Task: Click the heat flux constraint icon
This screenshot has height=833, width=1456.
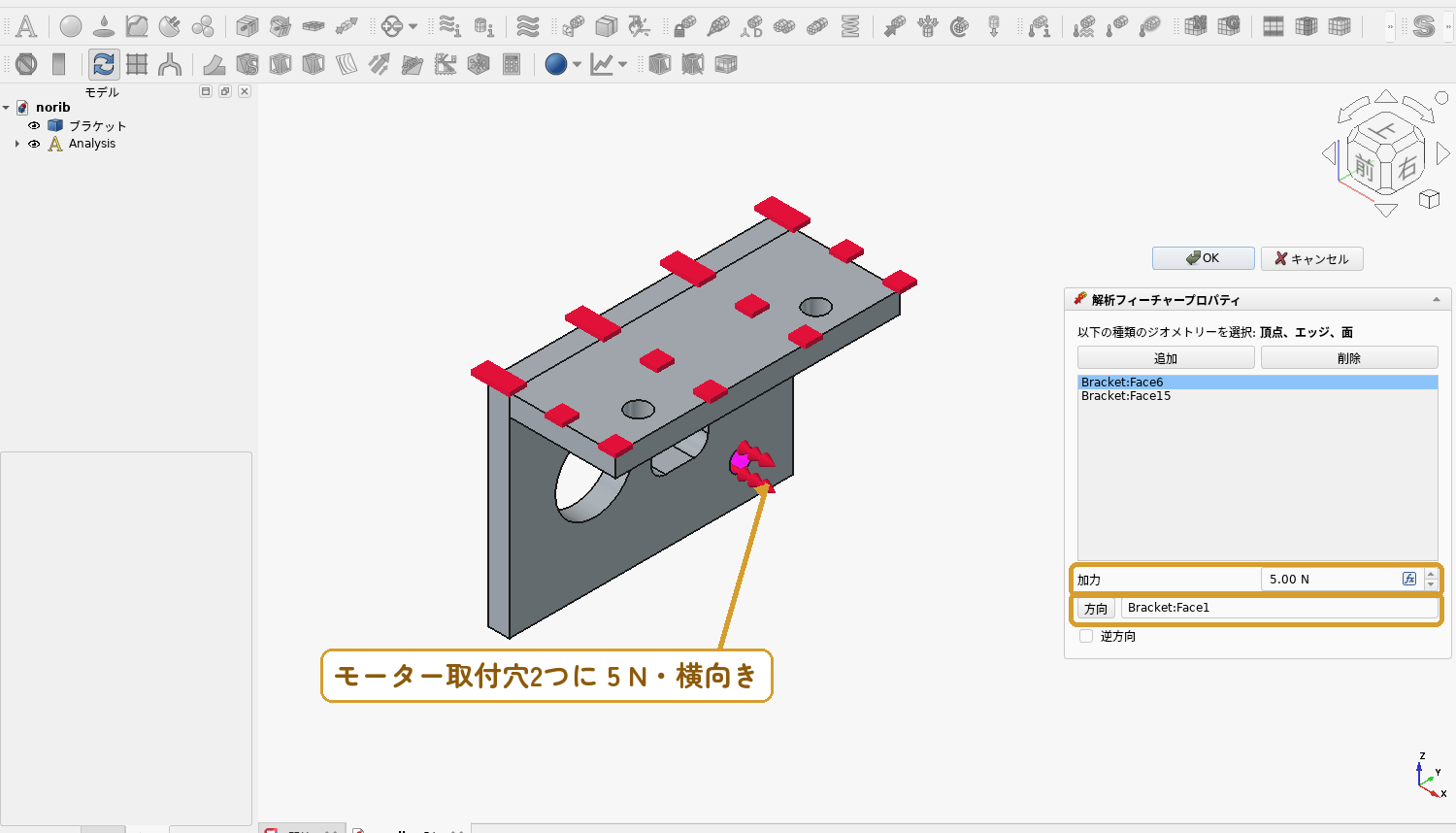Action: pyautogui.click(x=1084, y=26)
